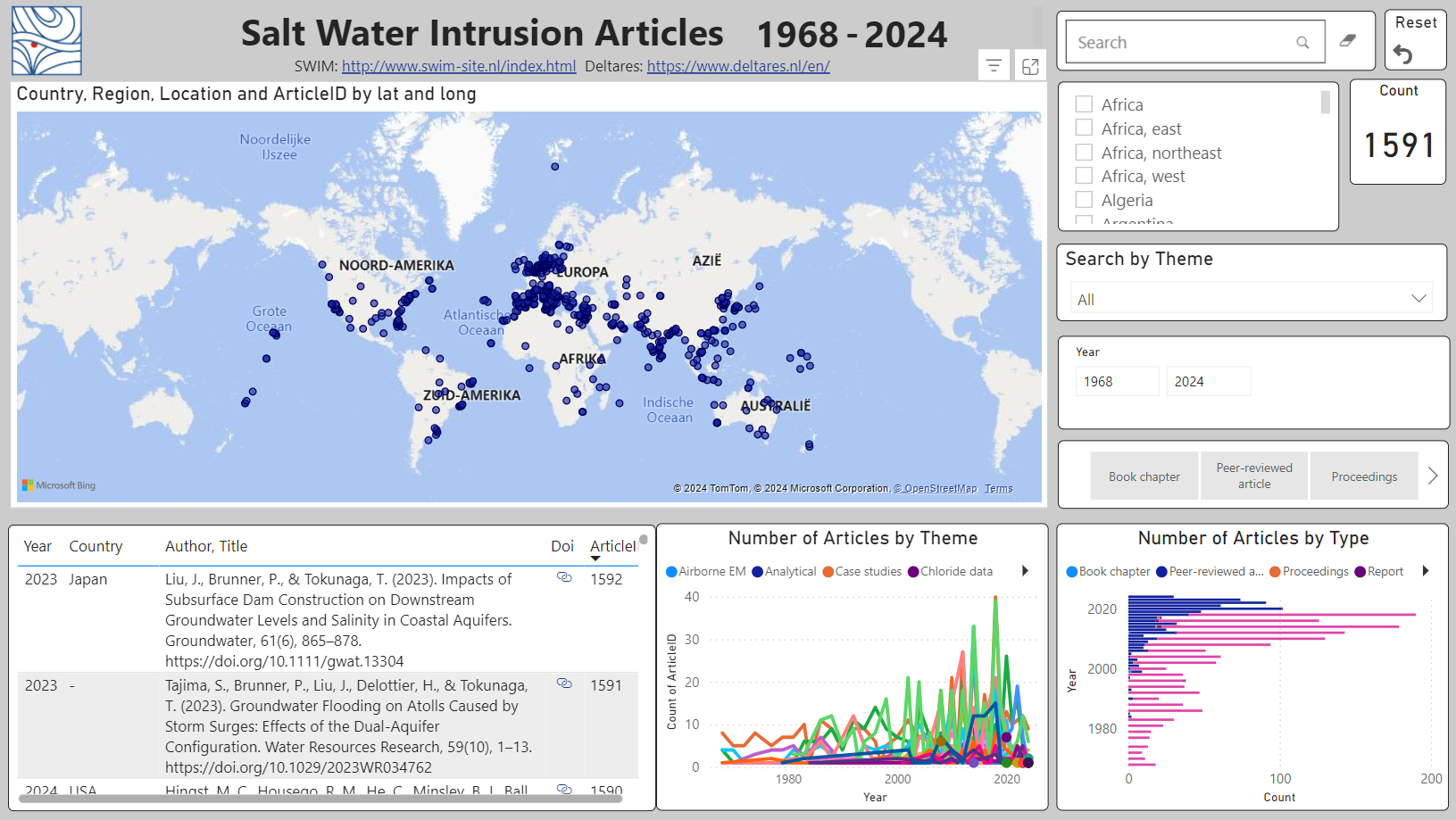
Task: Select Peer-reviewed legend item in Type chart
Action: pos(1210,572)
